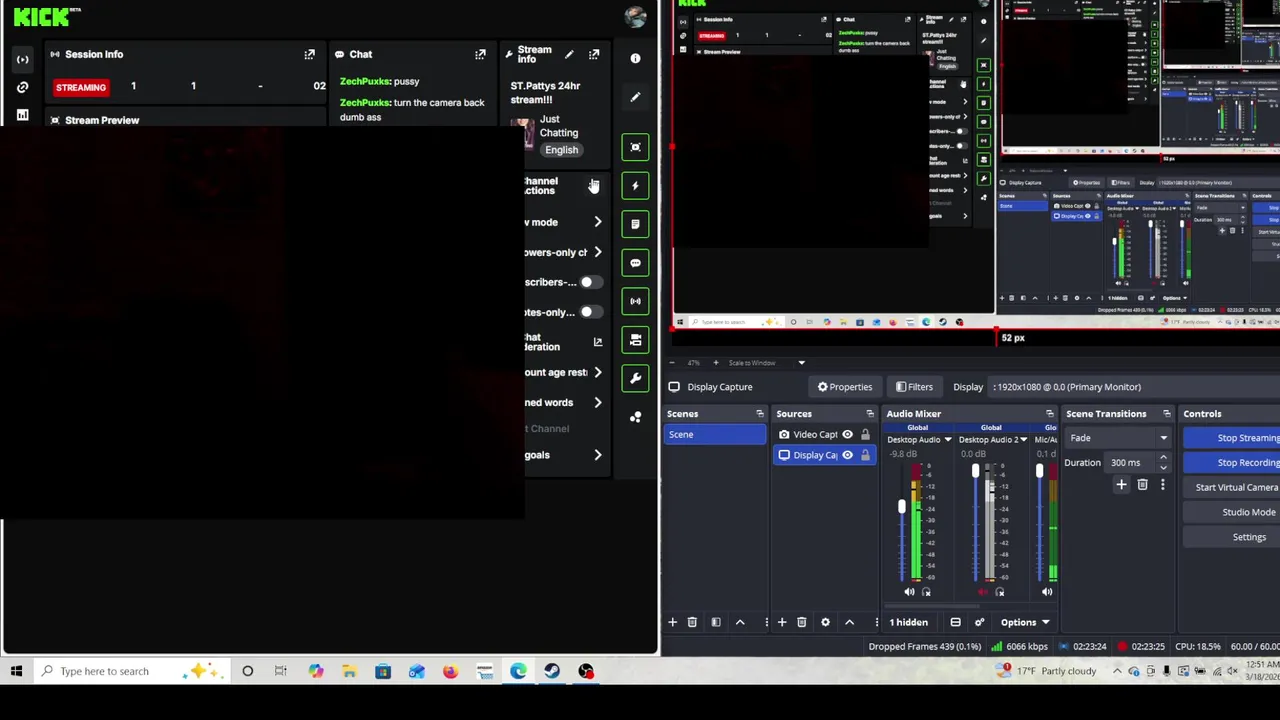The height and width of the screenshot is (720, 1280).
Task: Toggle the camera widget icon in Kick sidebar
Action: point(635,340)
